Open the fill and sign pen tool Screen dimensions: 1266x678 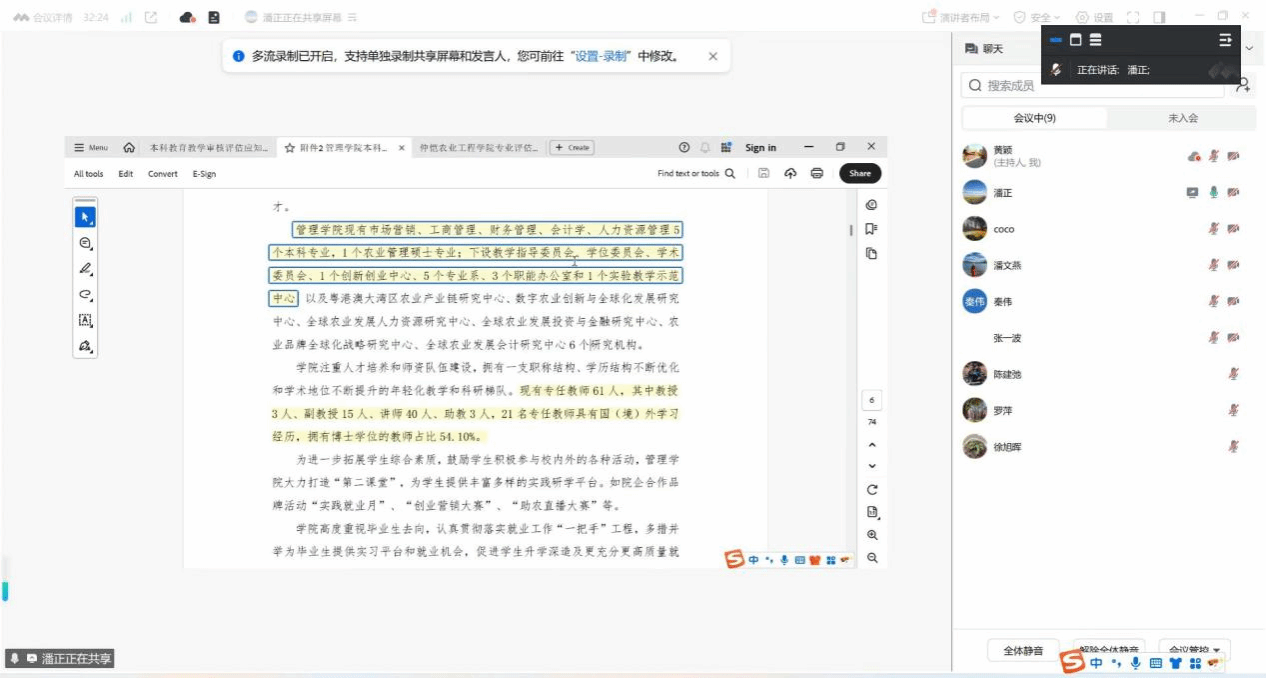pyautogui.click(x=86, y=346)
